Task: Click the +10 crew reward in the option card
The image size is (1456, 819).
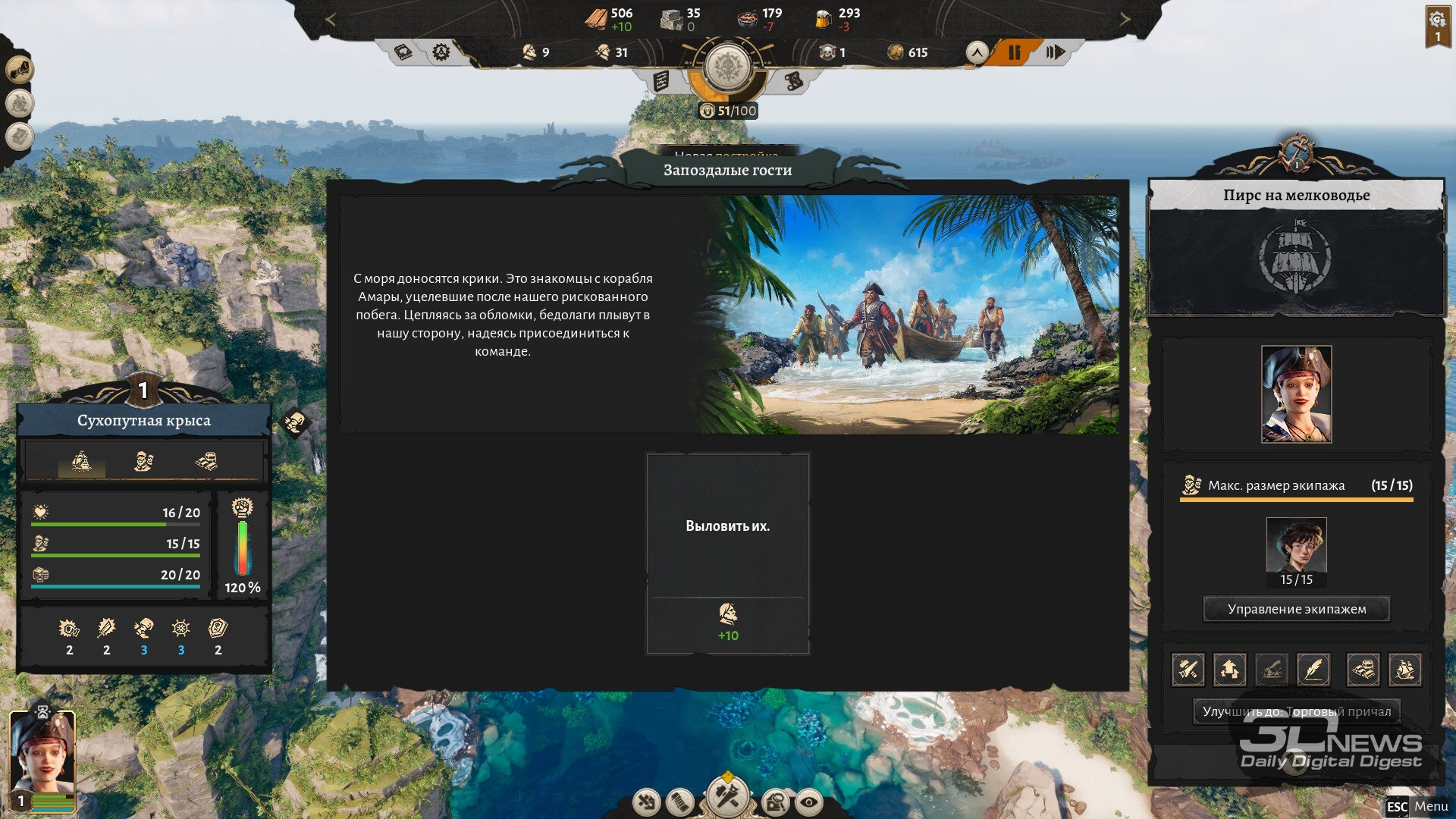Action: pos(728,623)
